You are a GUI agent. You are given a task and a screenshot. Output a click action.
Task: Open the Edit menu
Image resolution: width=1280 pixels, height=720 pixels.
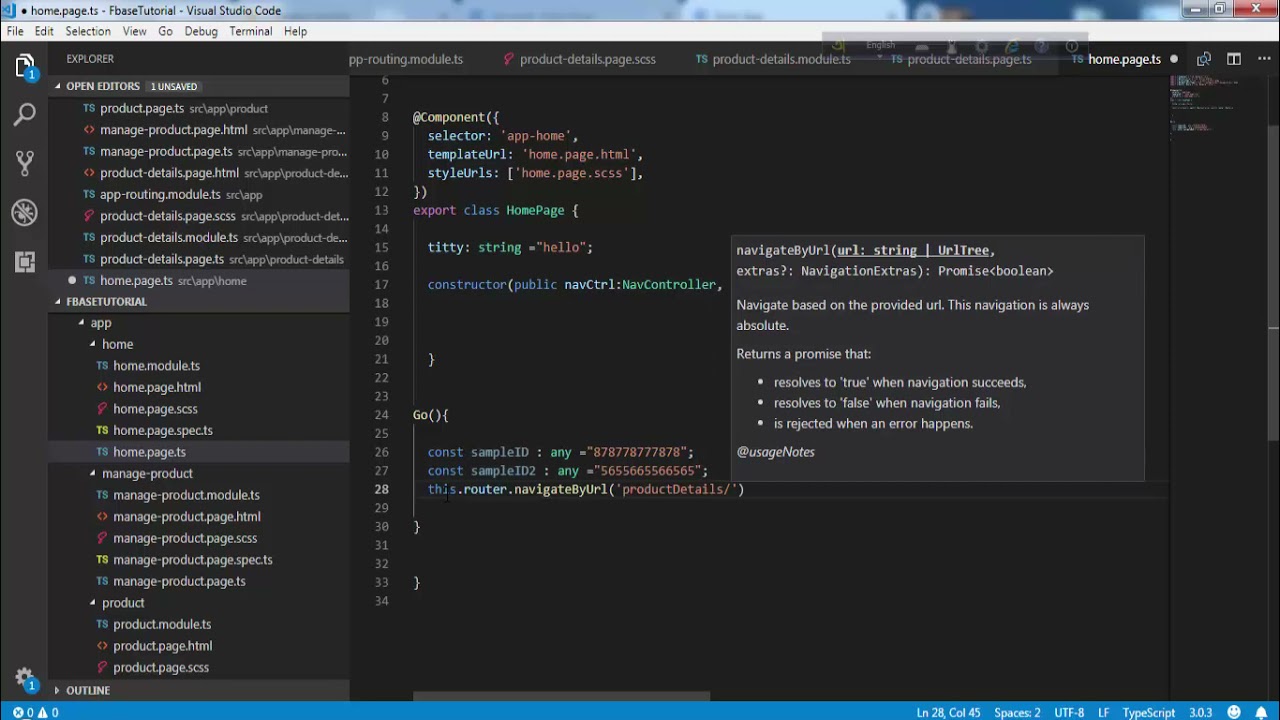(x=44, y=31)
